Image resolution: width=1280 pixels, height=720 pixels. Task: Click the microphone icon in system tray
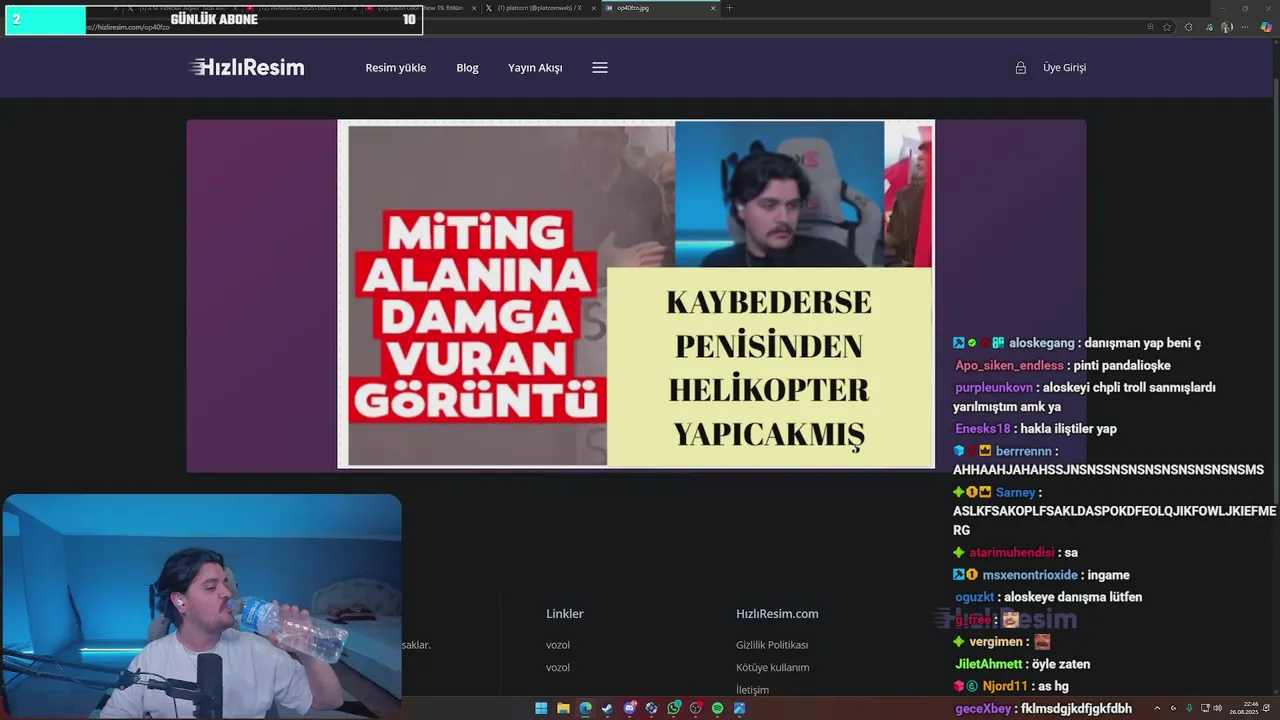[x=1189, y=708]
